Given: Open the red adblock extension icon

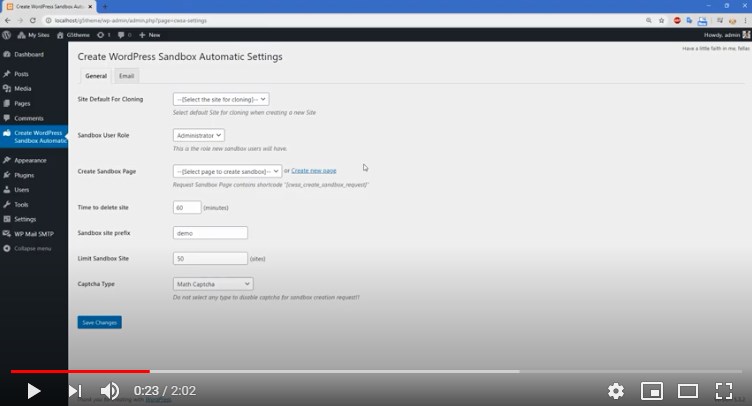Looking at the screenshot, I should [677, 21].
